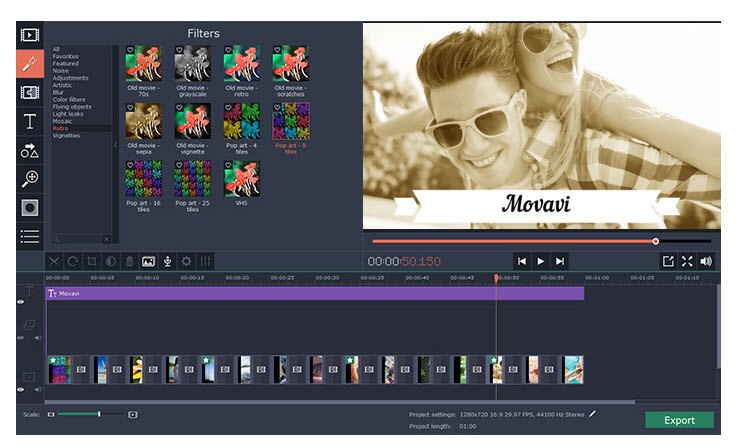Click the preview volume speaker icon

[706, 261]
